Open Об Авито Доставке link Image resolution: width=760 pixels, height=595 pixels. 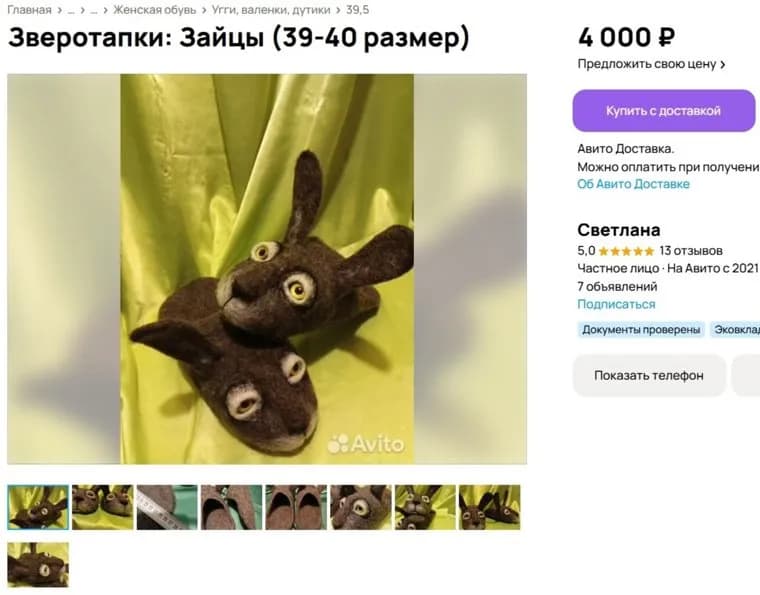click(633, 184)
